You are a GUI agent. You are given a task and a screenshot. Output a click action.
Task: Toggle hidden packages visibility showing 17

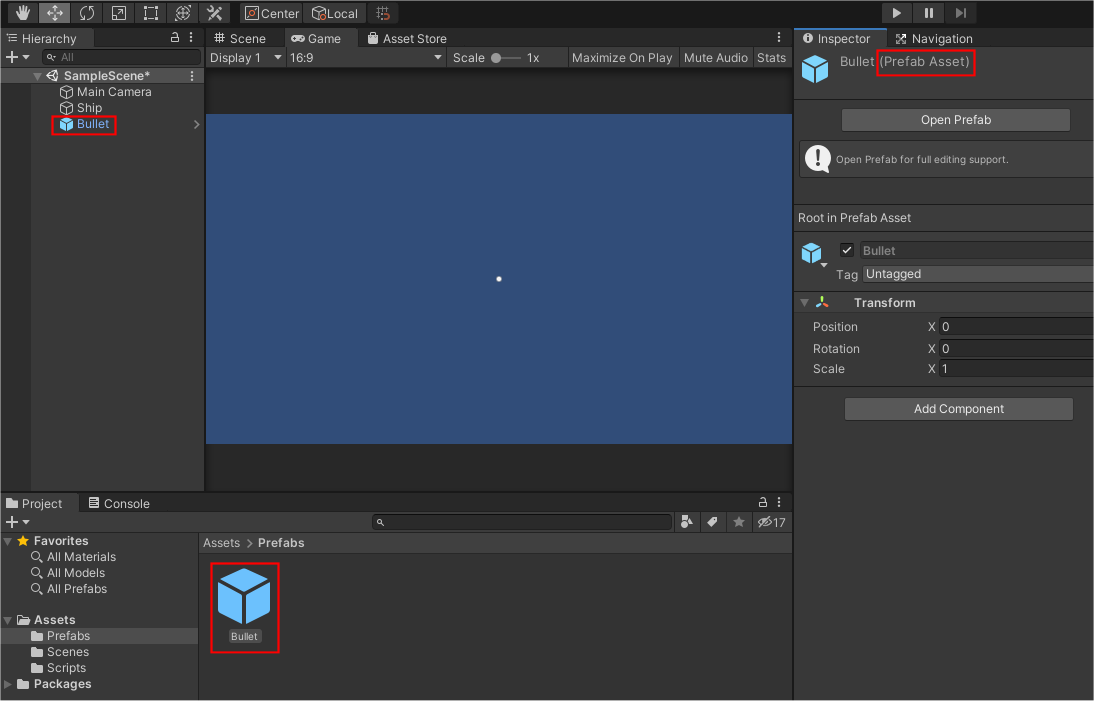point(772,522)
